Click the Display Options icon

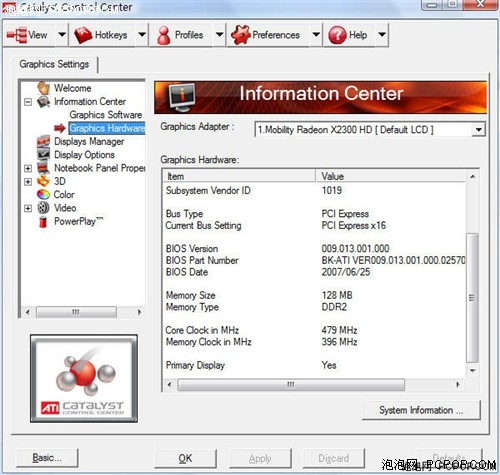(x=43, y=154)
